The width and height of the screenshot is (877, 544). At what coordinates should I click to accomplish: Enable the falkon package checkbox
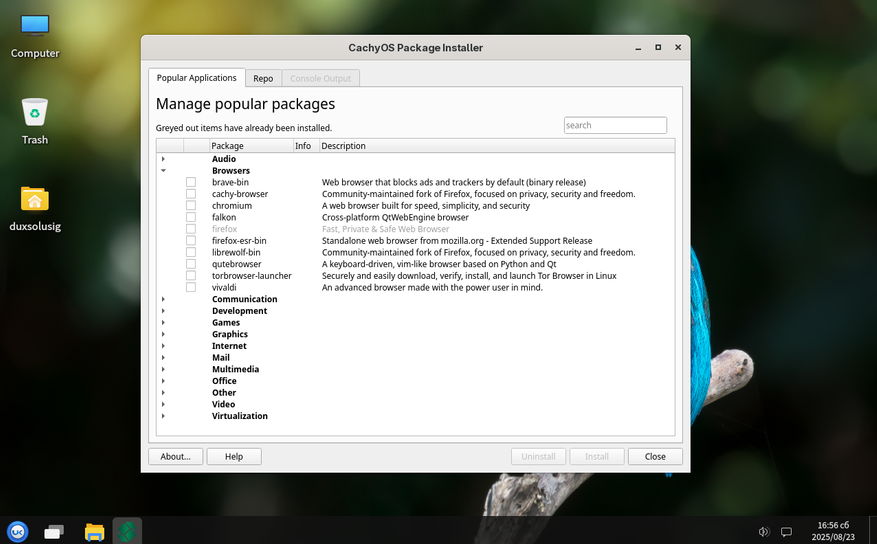point(191,217)
